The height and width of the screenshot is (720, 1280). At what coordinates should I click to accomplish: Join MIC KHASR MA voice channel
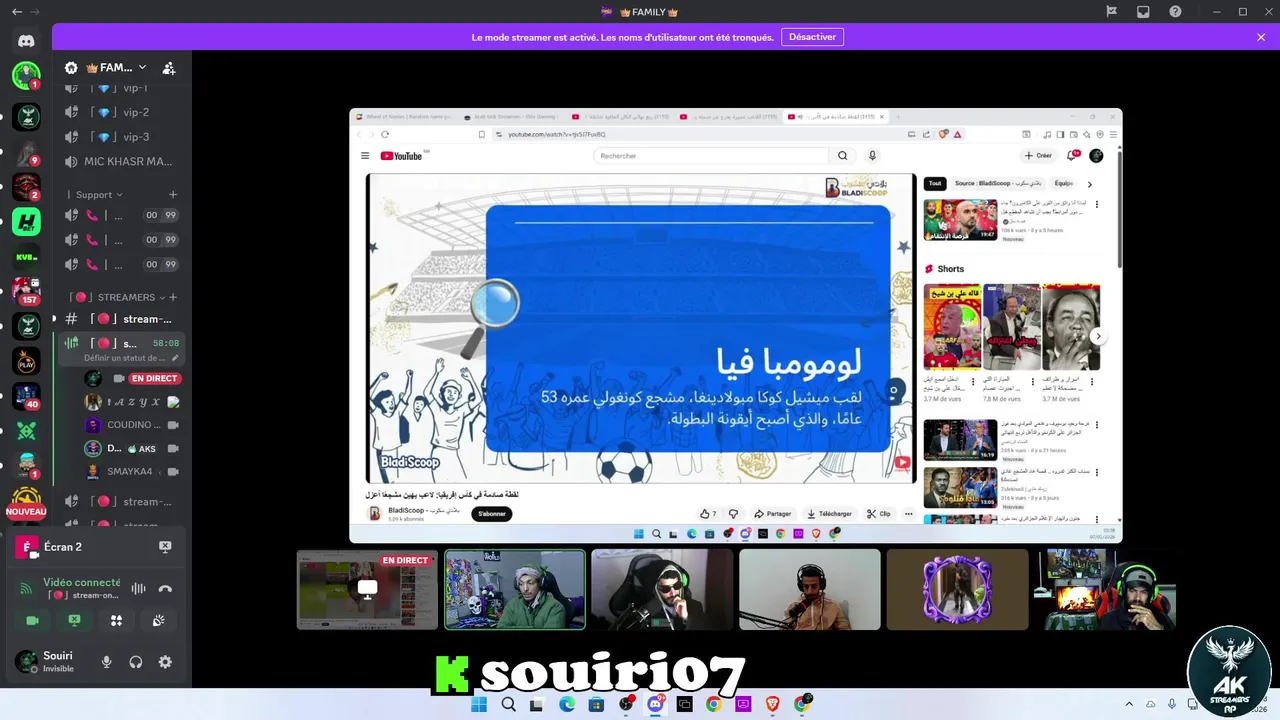pos(122,161)
